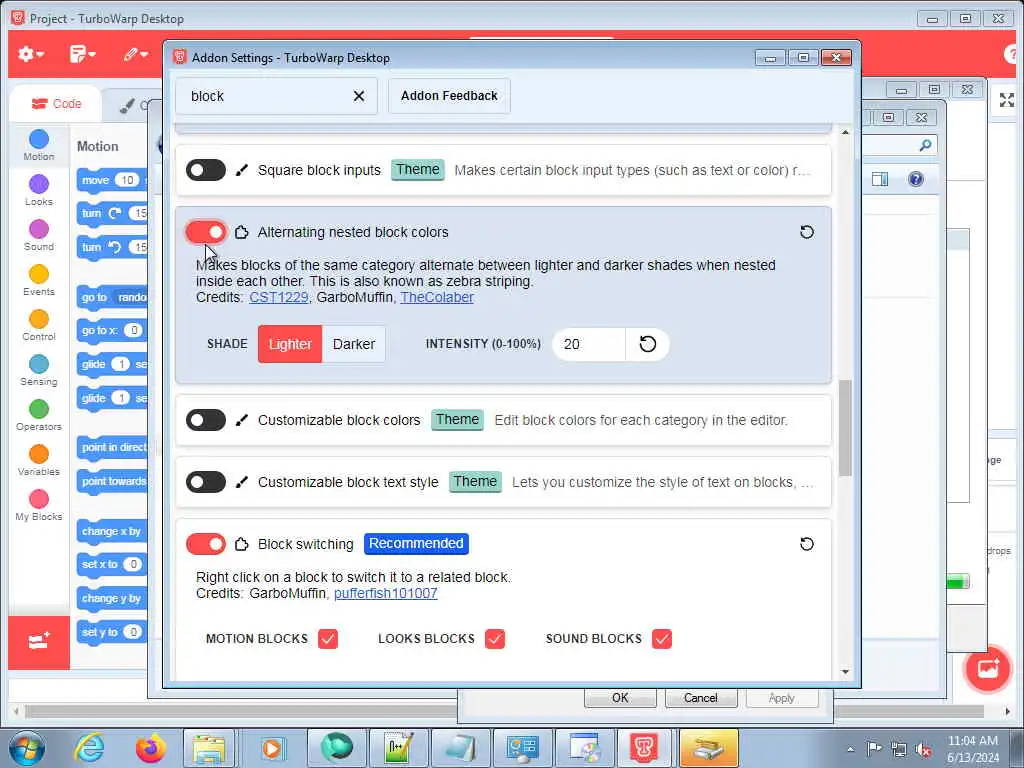The height and width of the screenshot is (768, 1024).
Task: Enable Customizable block text style addon
Action: [x=206, y=482]
